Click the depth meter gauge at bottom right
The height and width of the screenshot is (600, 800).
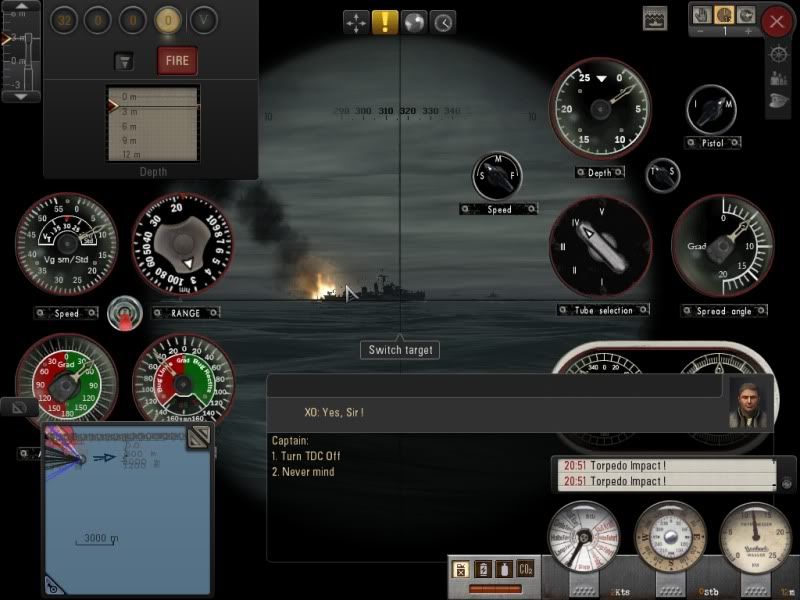tap(755, 538)
